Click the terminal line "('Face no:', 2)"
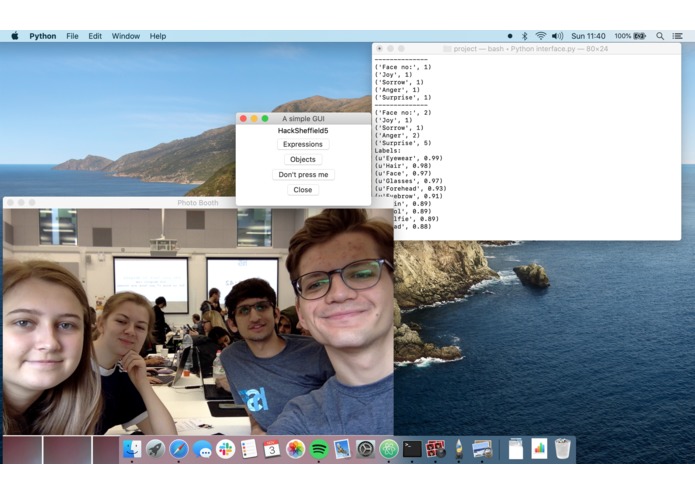 pyautogui.click(x=403, y=113)
